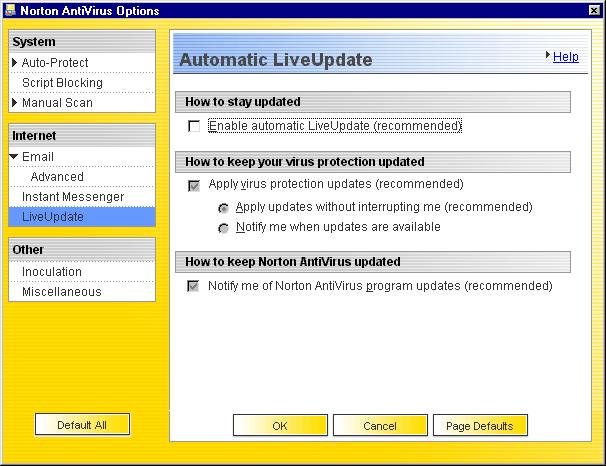Toggle Notify me of program updates checkbox
This screenshot has height=466, width=606.
point(194,286)
